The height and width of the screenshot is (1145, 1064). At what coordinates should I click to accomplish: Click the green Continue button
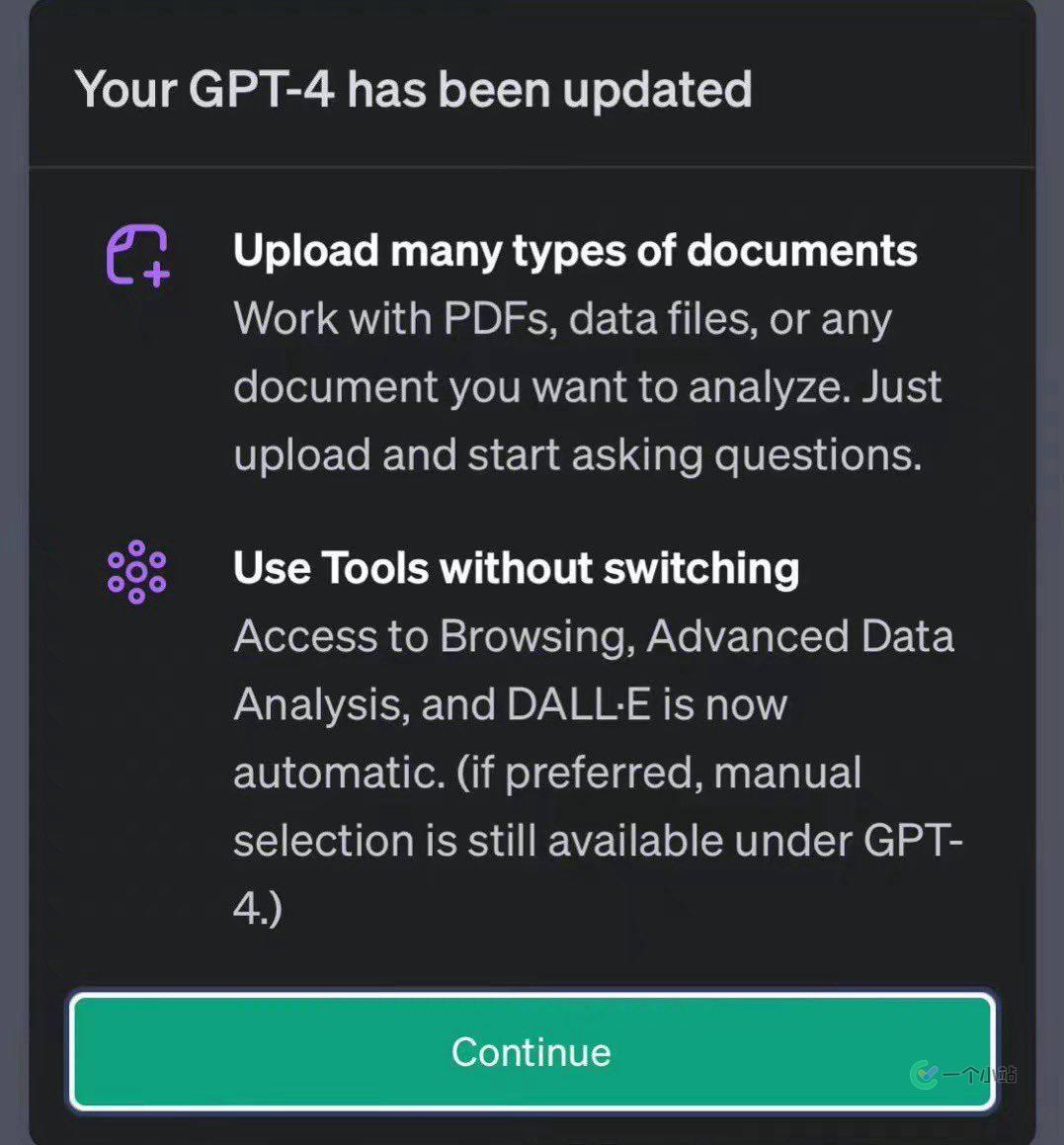(532, 1051)
